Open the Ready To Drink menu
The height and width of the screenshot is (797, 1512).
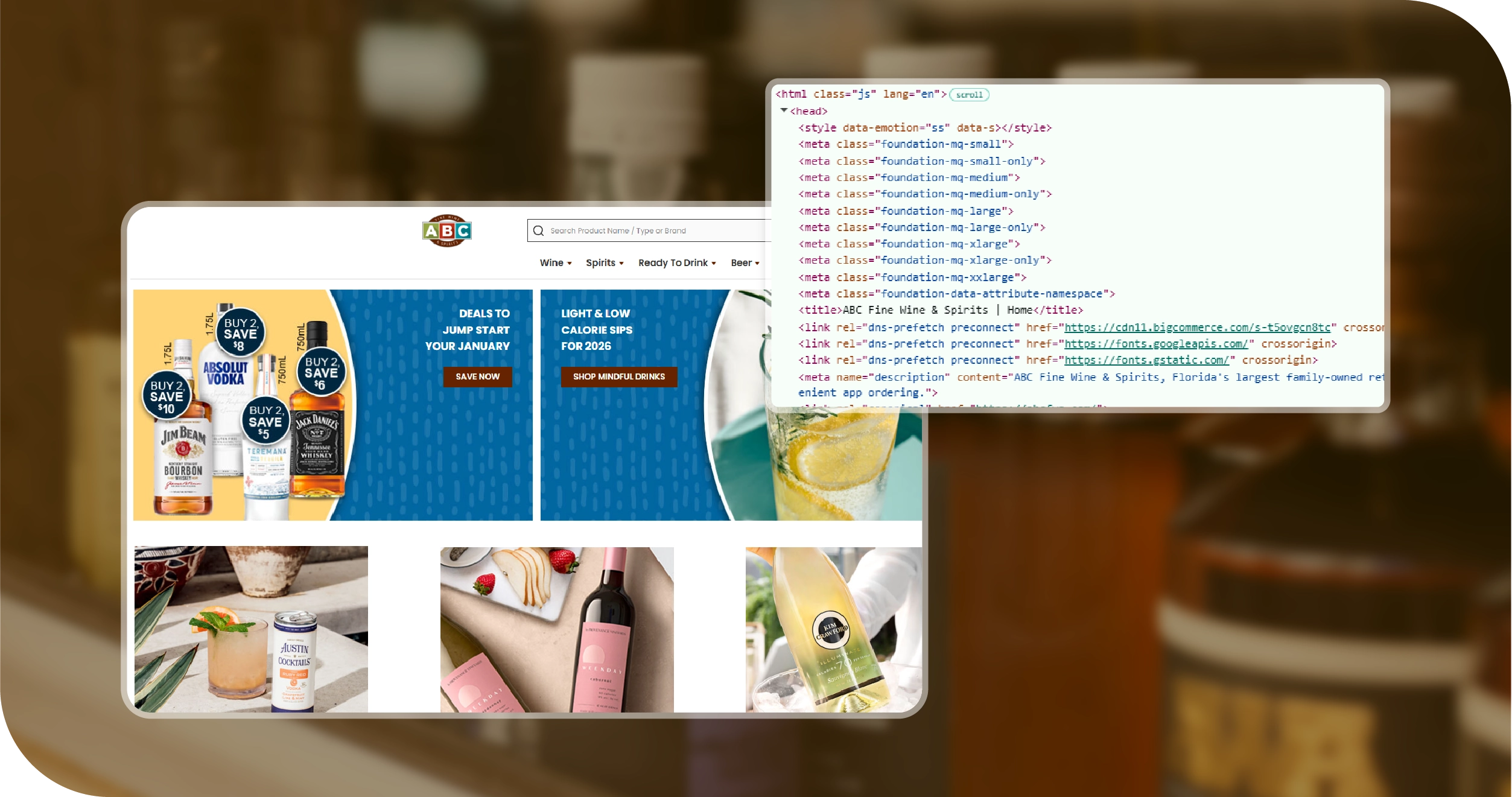pyautogui.click(x=676, y=262)
